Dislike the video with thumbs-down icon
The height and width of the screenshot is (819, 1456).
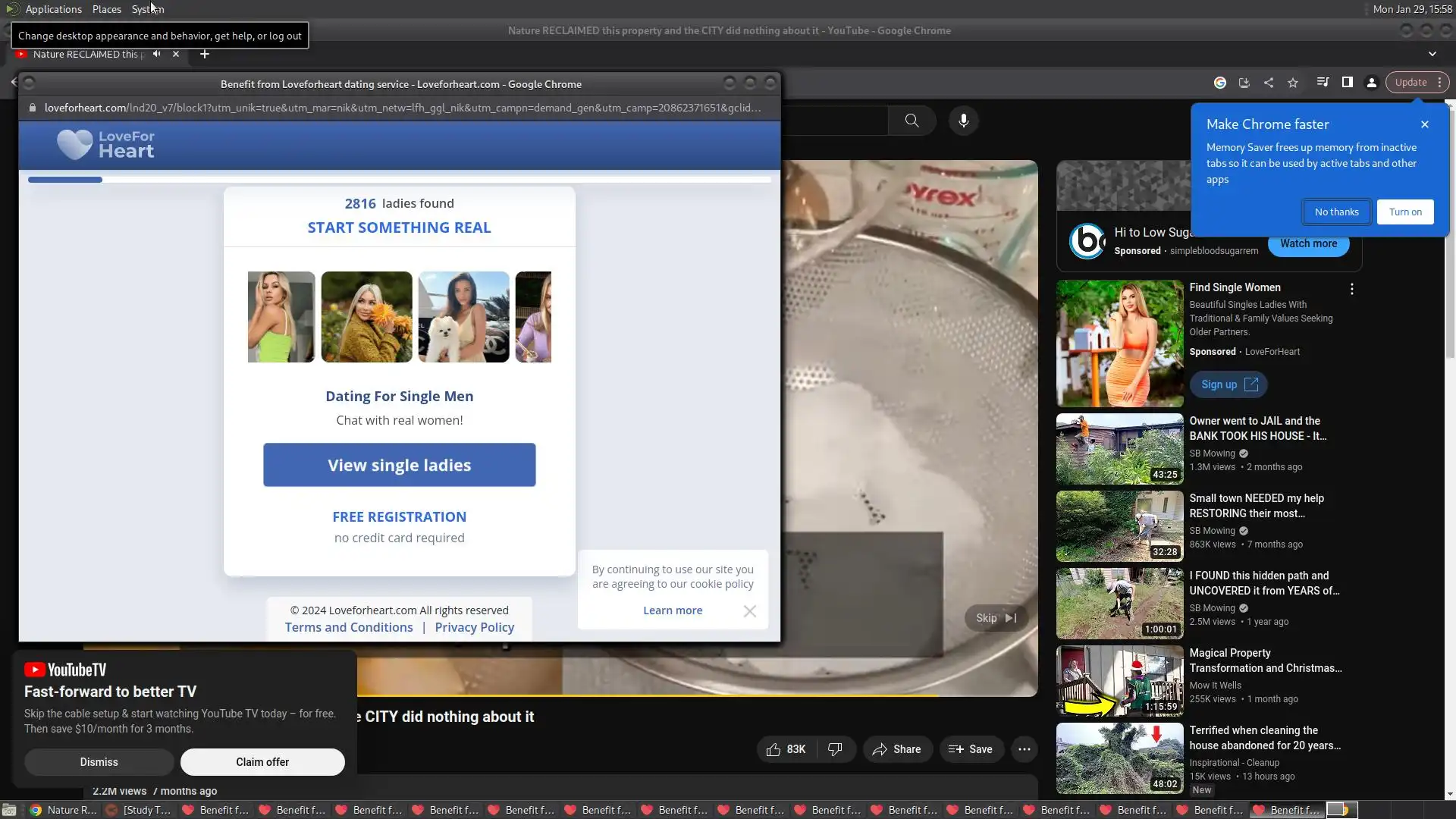[x=835, y=749]
